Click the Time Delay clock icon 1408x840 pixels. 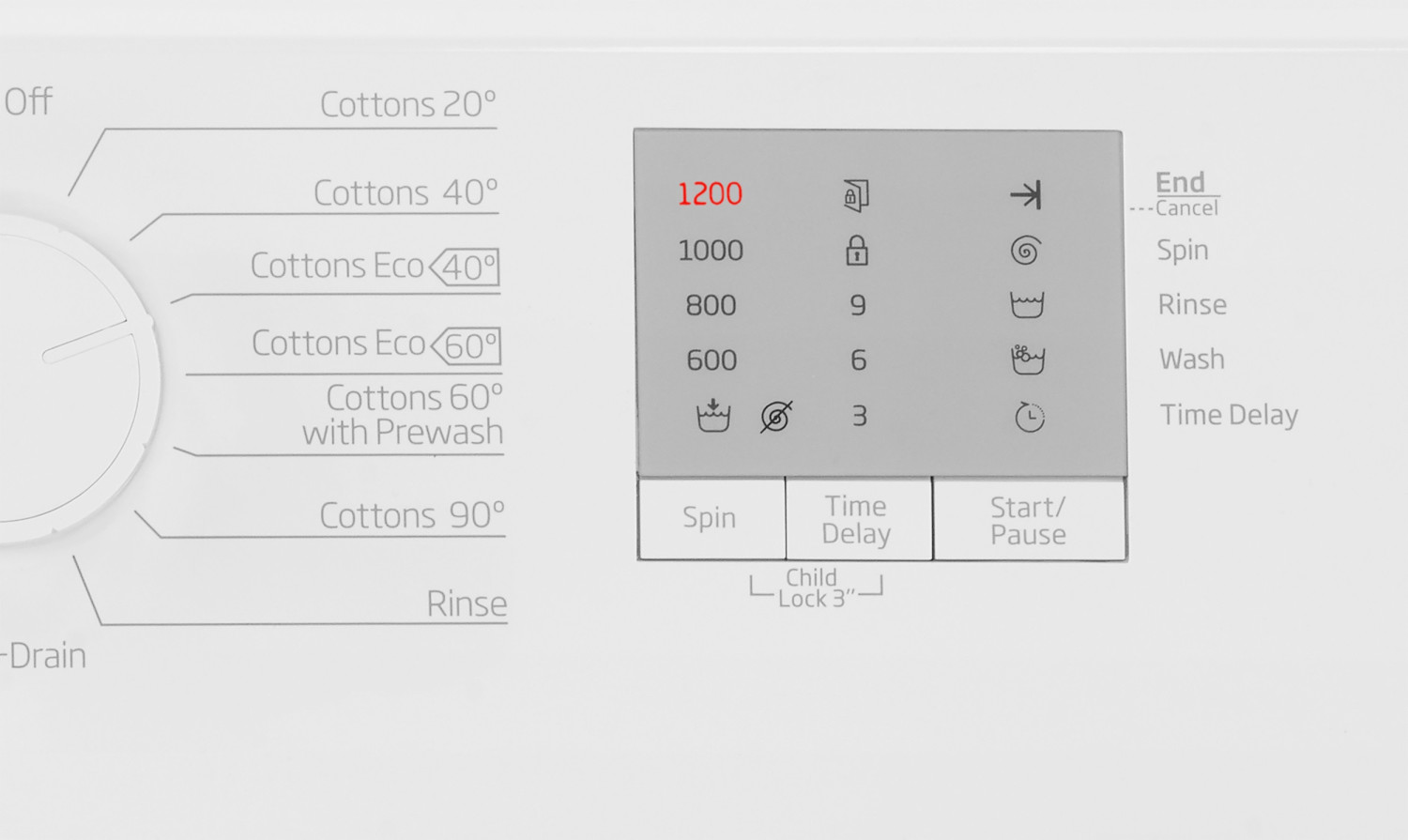1030,417
